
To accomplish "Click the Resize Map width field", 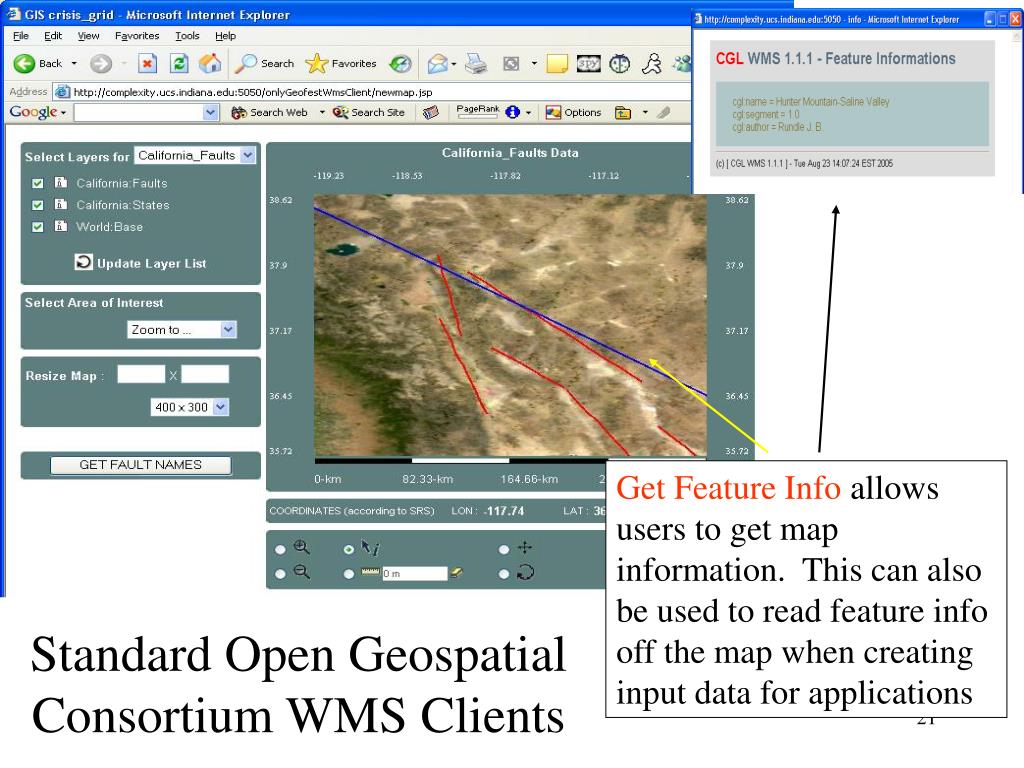I will [x=141, y=374].
